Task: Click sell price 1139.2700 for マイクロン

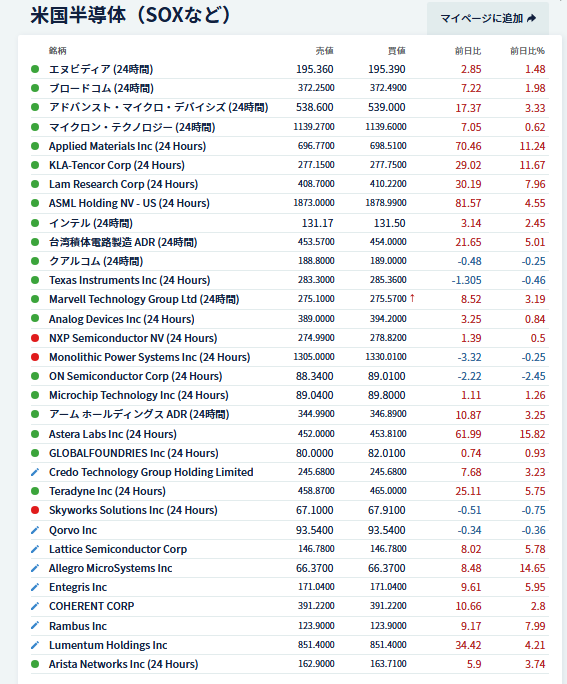Action: [x=314, y=127]
